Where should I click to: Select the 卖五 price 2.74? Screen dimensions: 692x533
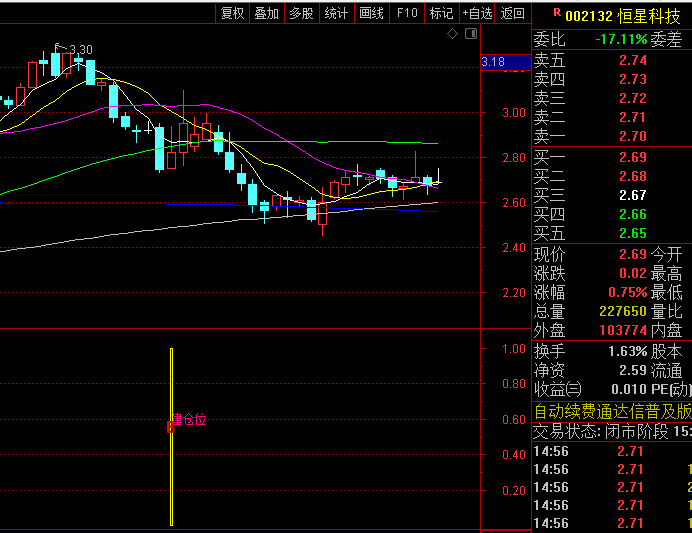[x=632, y=60]
